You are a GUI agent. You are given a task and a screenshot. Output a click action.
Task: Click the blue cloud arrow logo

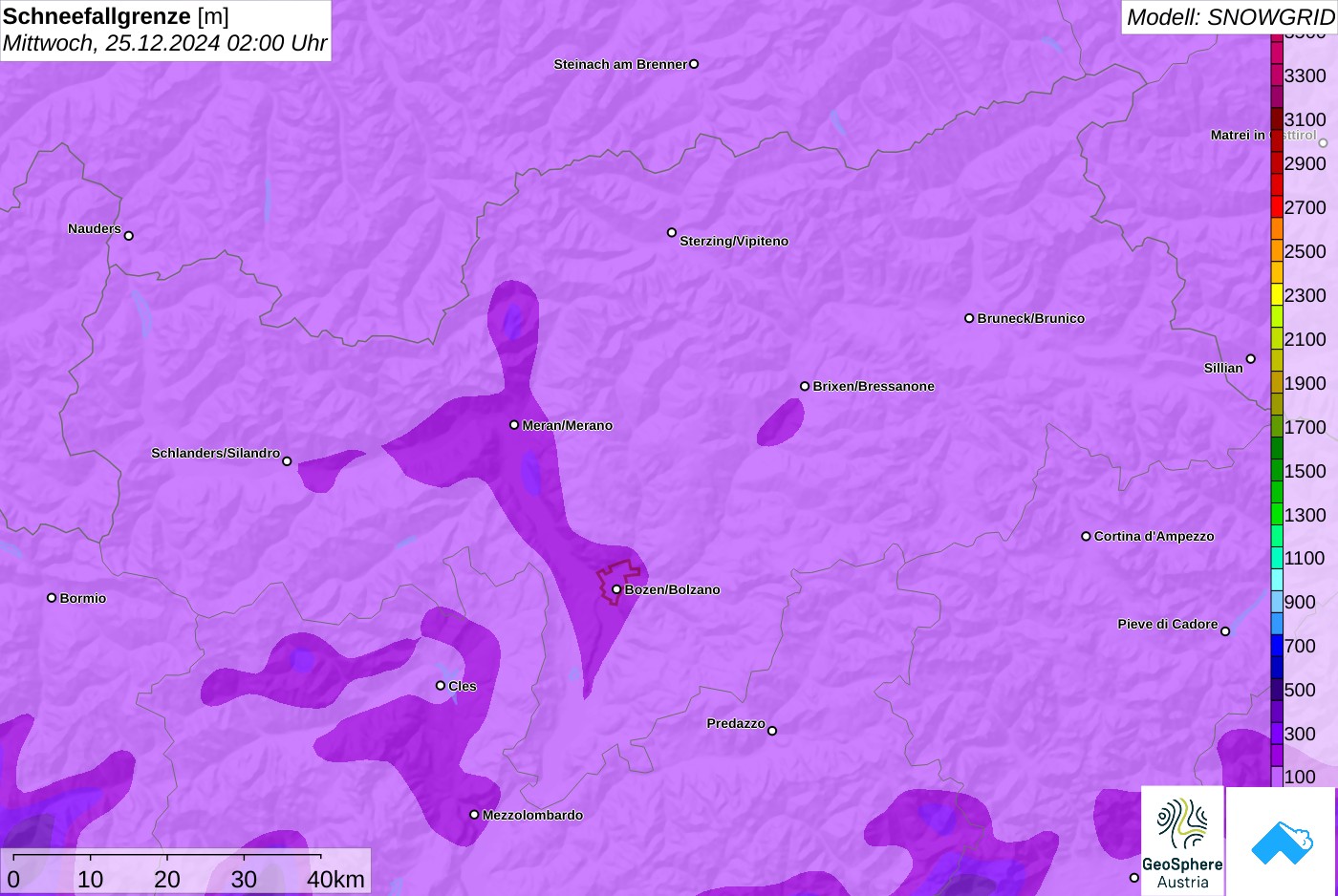(x=1282, y=842)
